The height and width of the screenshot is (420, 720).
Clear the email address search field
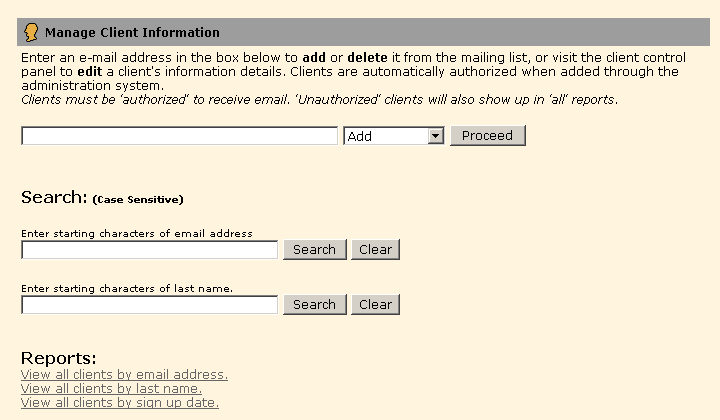click(375, 250)
